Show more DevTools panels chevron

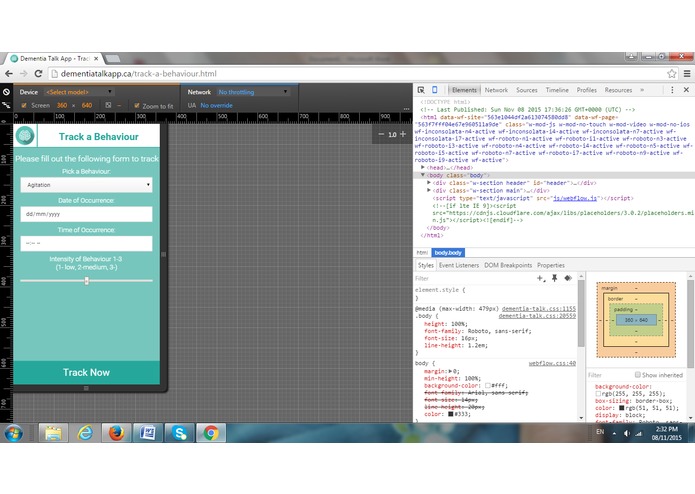click(642, 90)
